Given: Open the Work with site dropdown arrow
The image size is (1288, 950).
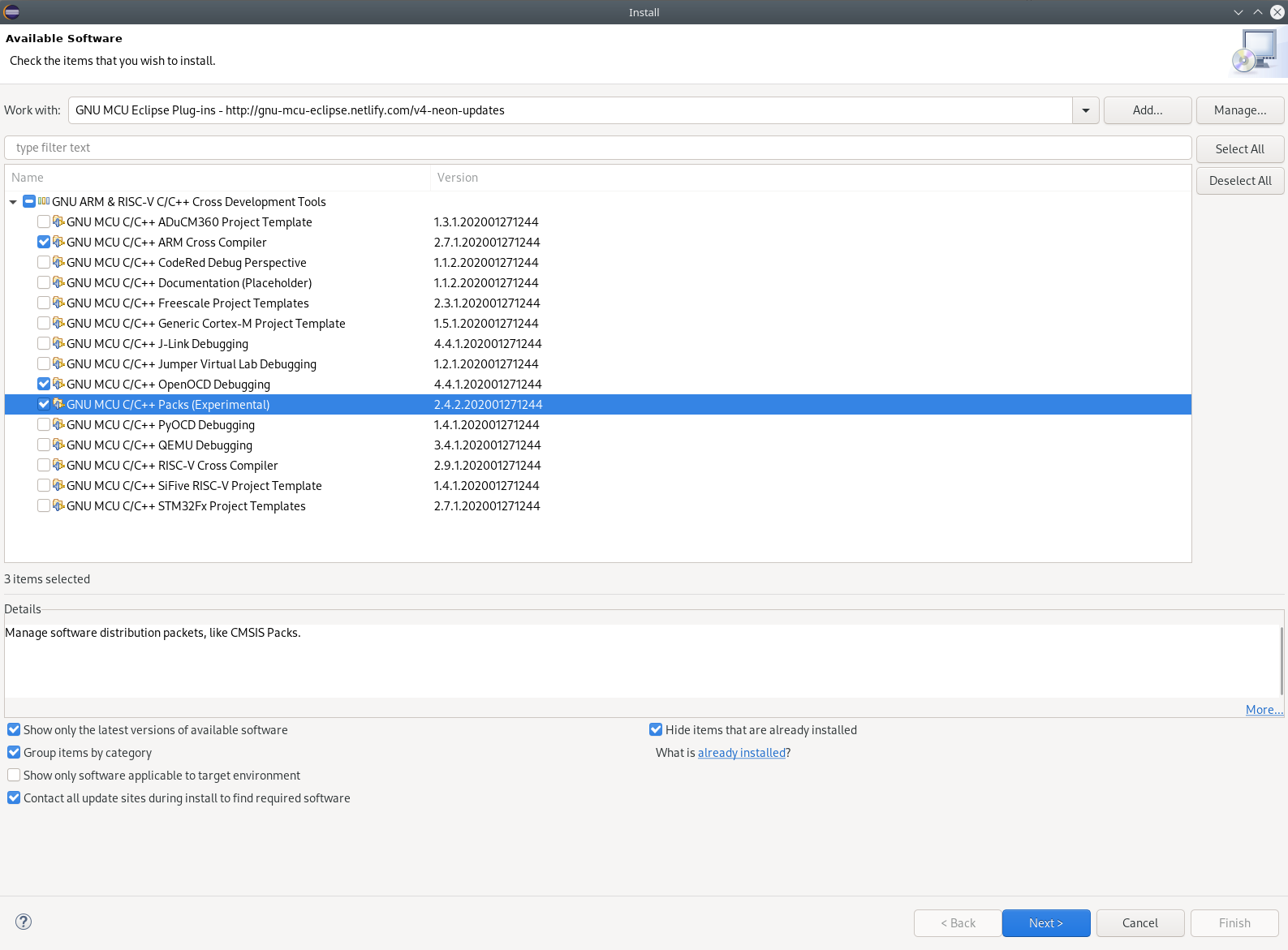Looking at the screenshot, I should pos(1086,110).
